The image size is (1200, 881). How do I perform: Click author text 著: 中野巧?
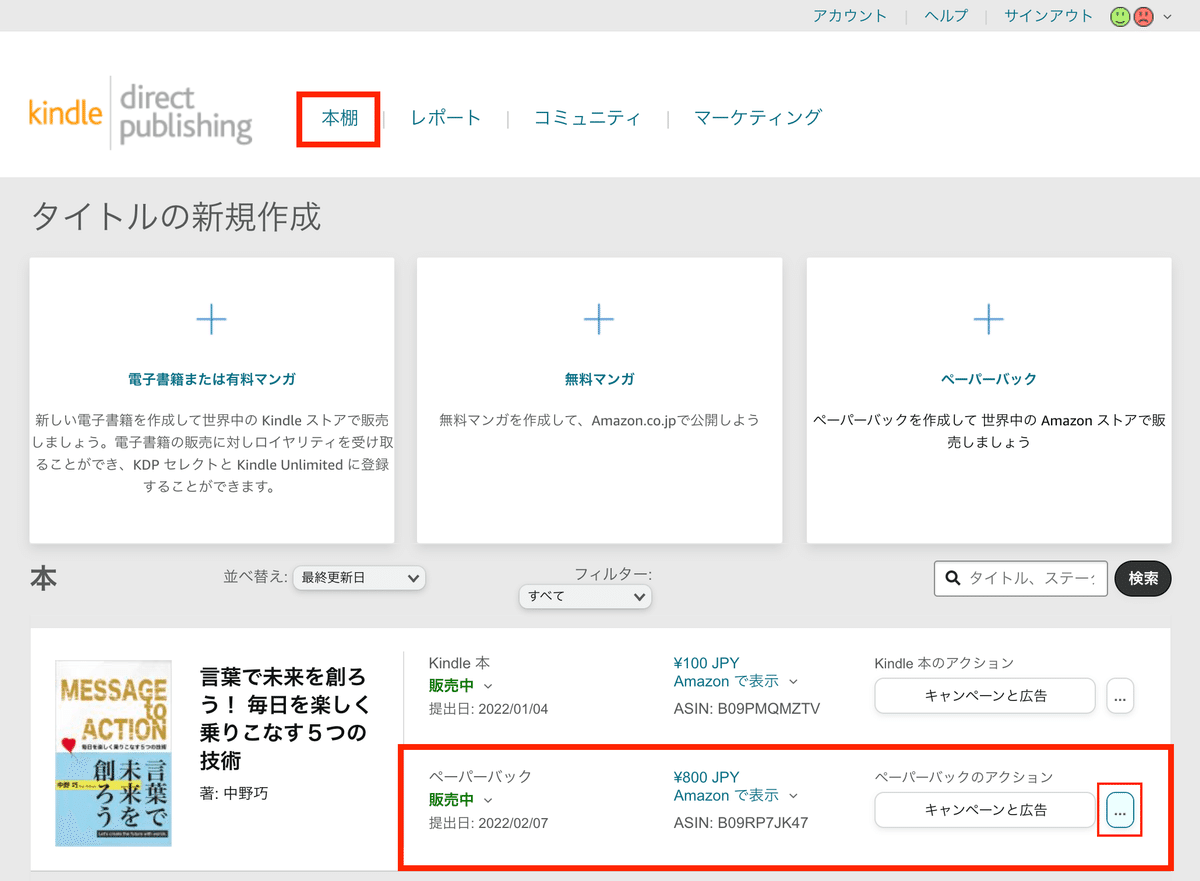pos(234,794)
